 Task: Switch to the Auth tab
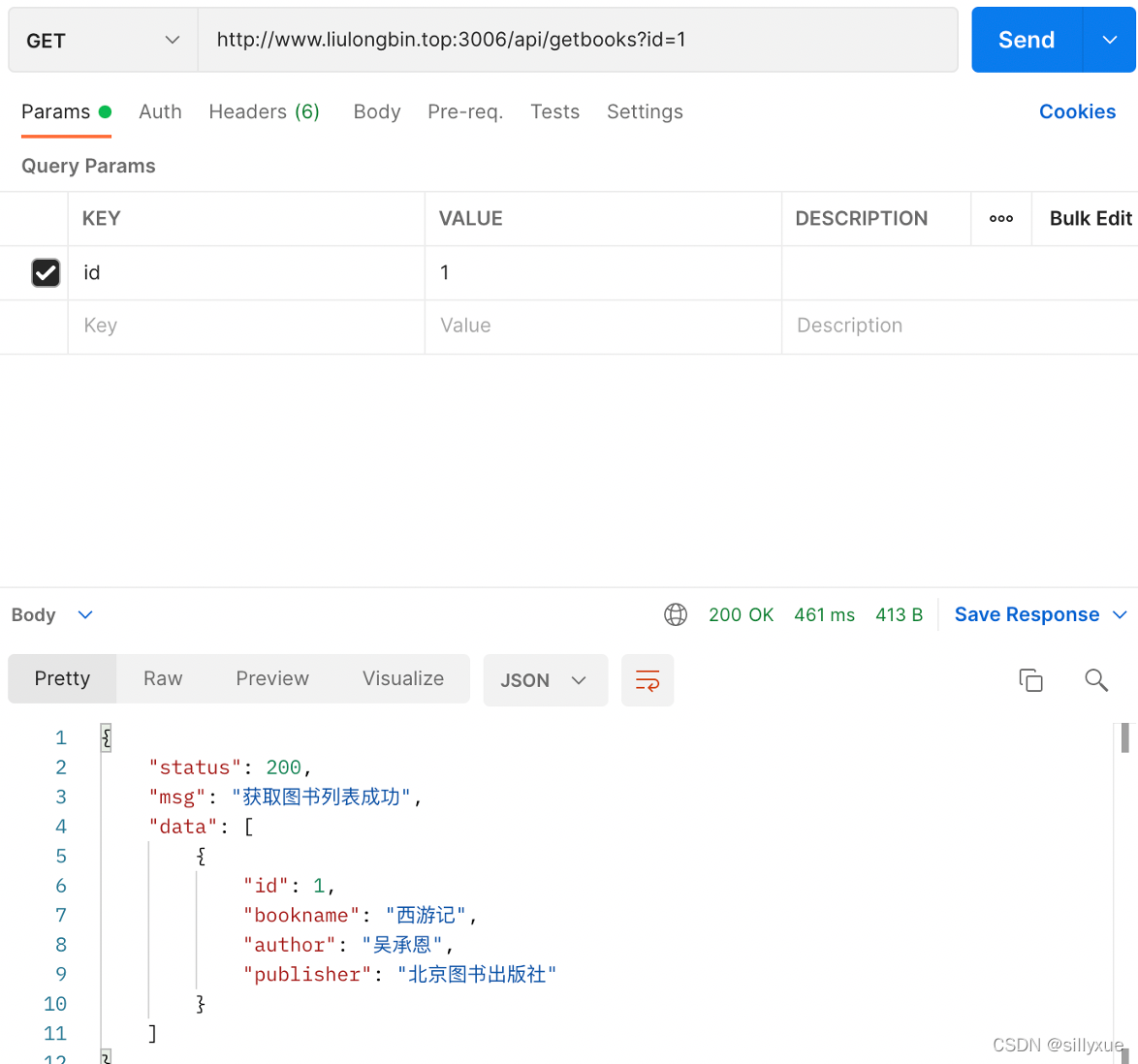160,111
